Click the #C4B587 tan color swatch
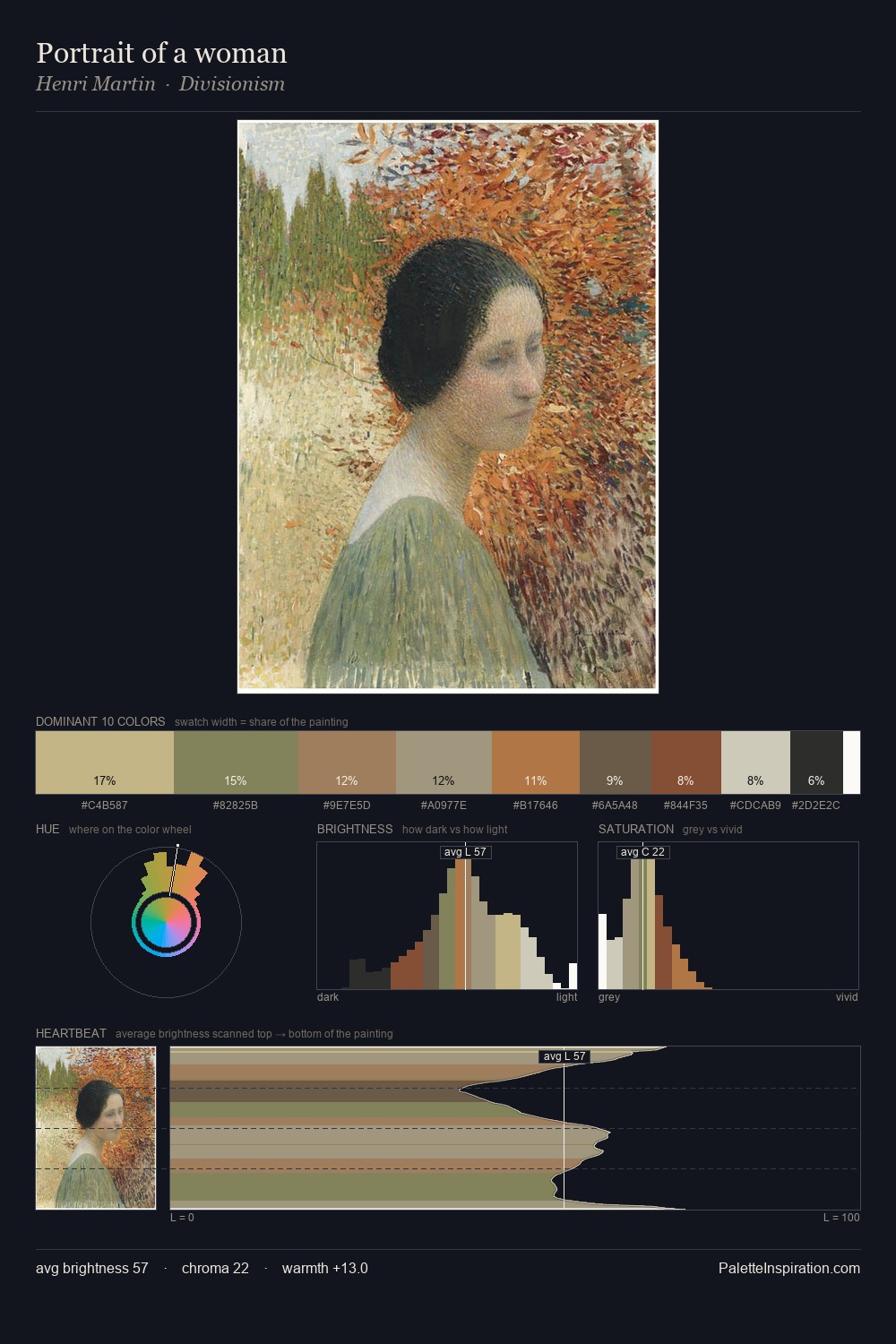The height and width of the screenshot is (1344, 896). (105, 762)
